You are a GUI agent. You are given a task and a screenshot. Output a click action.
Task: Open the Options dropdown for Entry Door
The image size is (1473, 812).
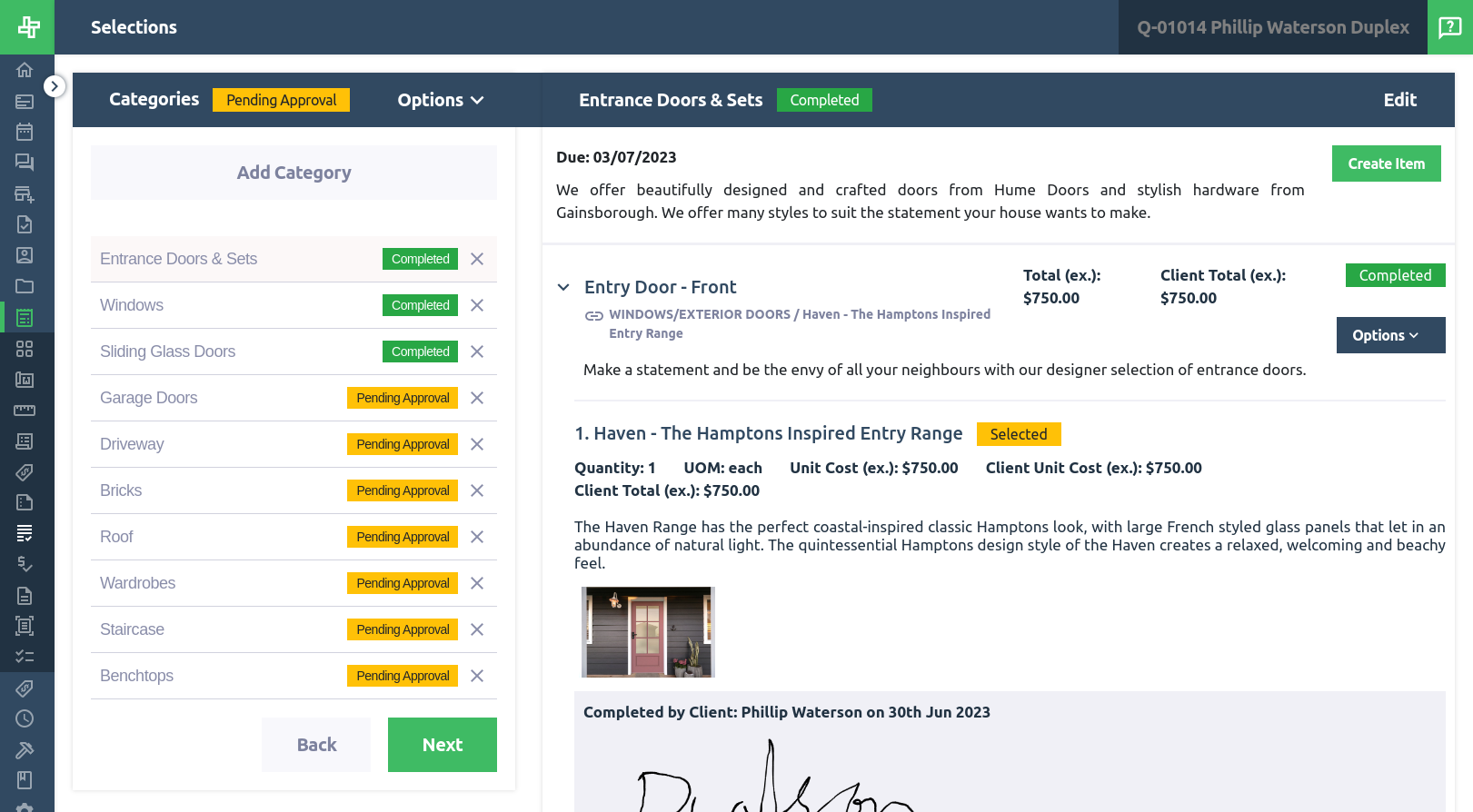[1389, 335]
